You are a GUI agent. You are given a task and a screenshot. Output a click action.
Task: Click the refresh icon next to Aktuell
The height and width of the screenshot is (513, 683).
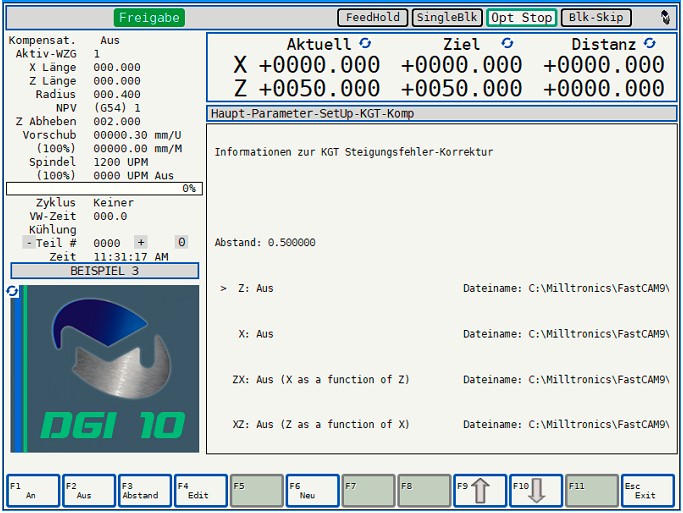365,43
